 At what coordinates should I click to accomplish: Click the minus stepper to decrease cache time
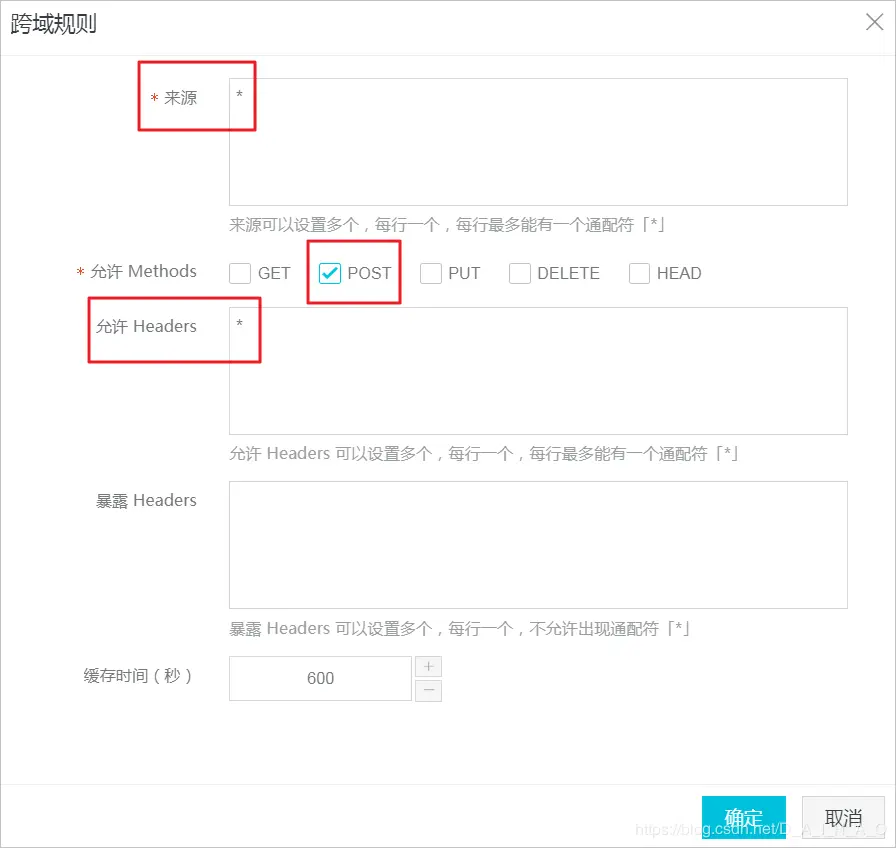428,690
